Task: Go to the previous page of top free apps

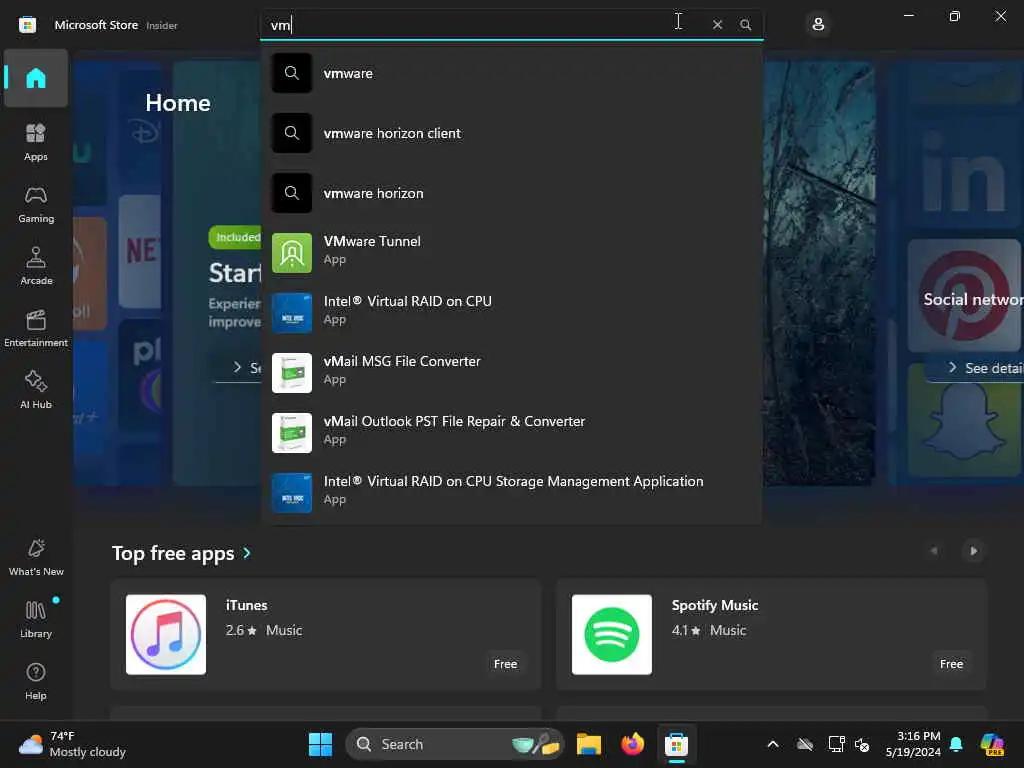Action: click(x=934, y=551)
